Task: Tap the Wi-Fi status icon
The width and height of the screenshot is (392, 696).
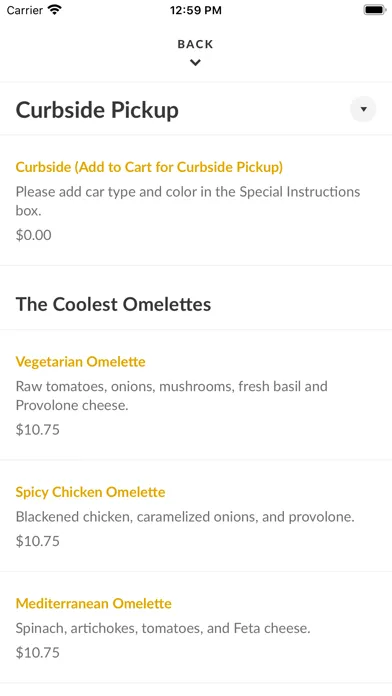Action: (x=55, y=10)
